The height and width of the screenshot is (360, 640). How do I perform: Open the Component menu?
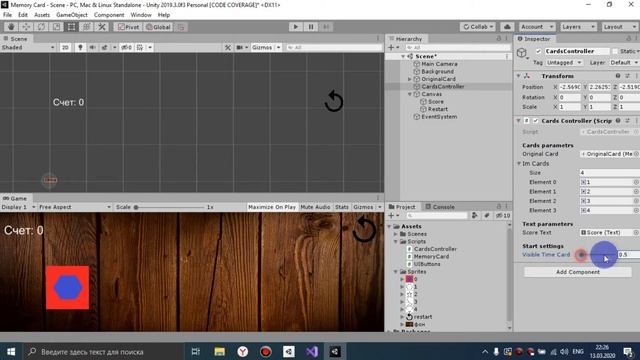pyautogui.click(x=109, y=15)
